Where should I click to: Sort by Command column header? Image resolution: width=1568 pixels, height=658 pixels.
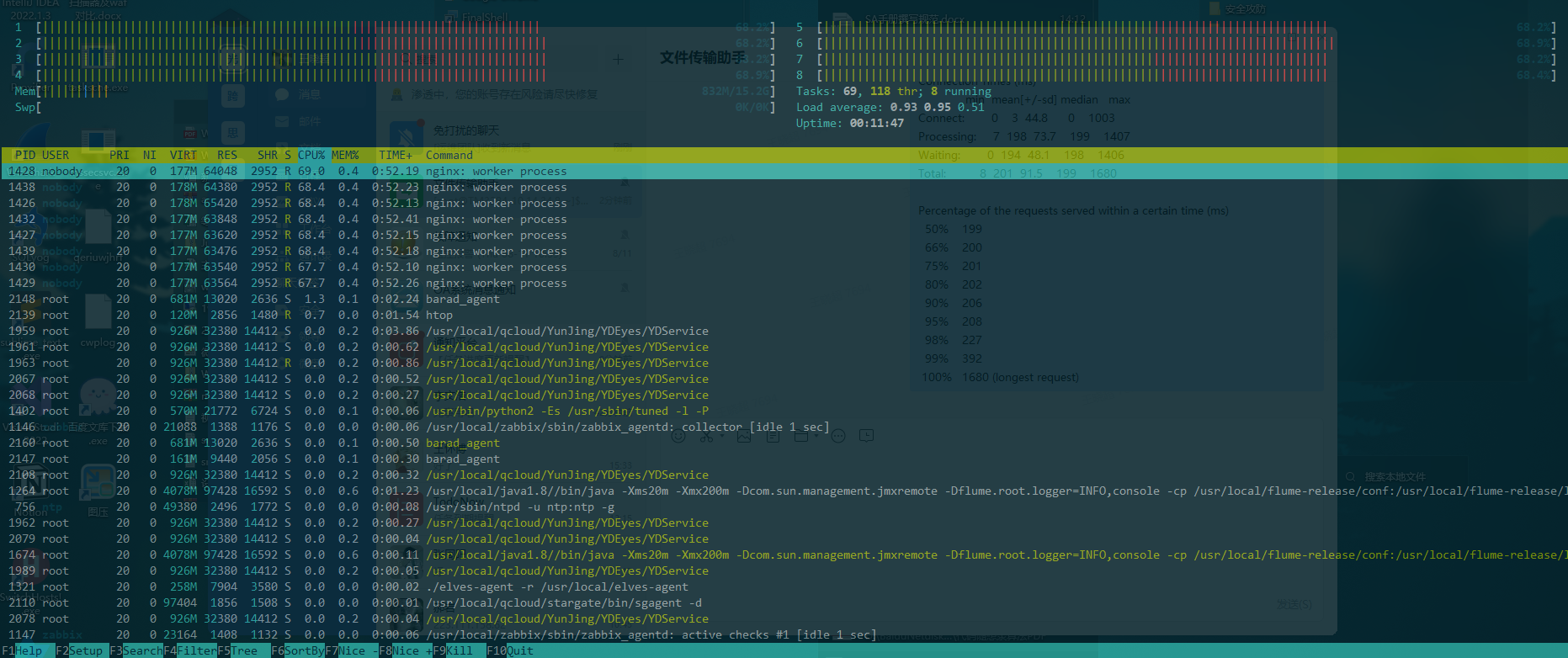click(449, 155)
